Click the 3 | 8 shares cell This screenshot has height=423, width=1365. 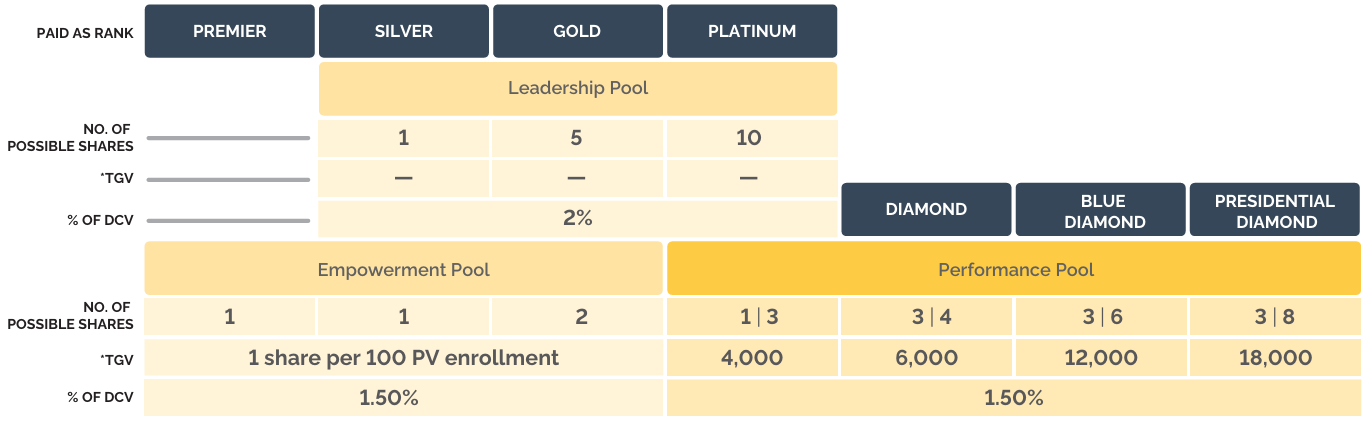point(1275,317)
